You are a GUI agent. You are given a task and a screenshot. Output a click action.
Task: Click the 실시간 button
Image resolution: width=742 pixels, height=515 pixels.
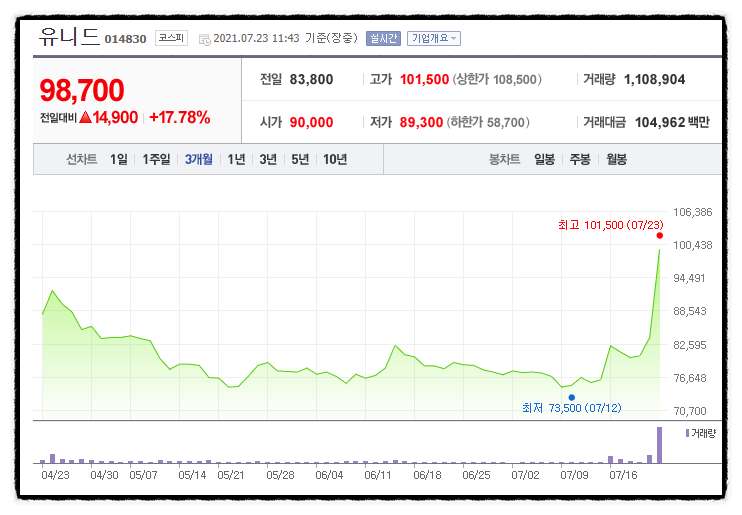(x=383, y=38)
